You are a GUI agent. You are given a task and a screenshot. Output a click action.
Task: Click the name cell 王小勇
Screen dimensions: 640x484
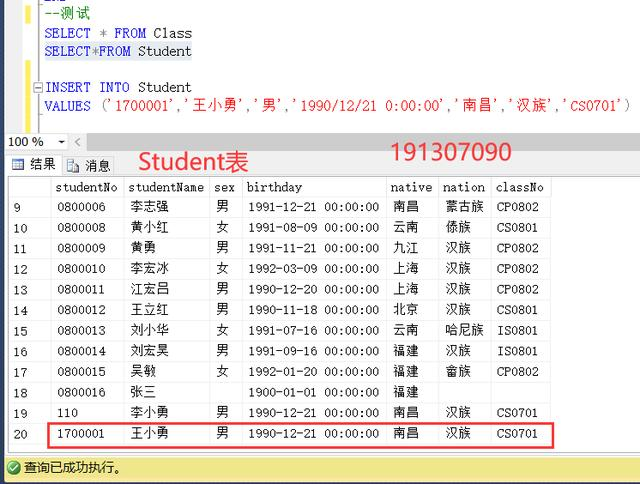pos(166,434)
